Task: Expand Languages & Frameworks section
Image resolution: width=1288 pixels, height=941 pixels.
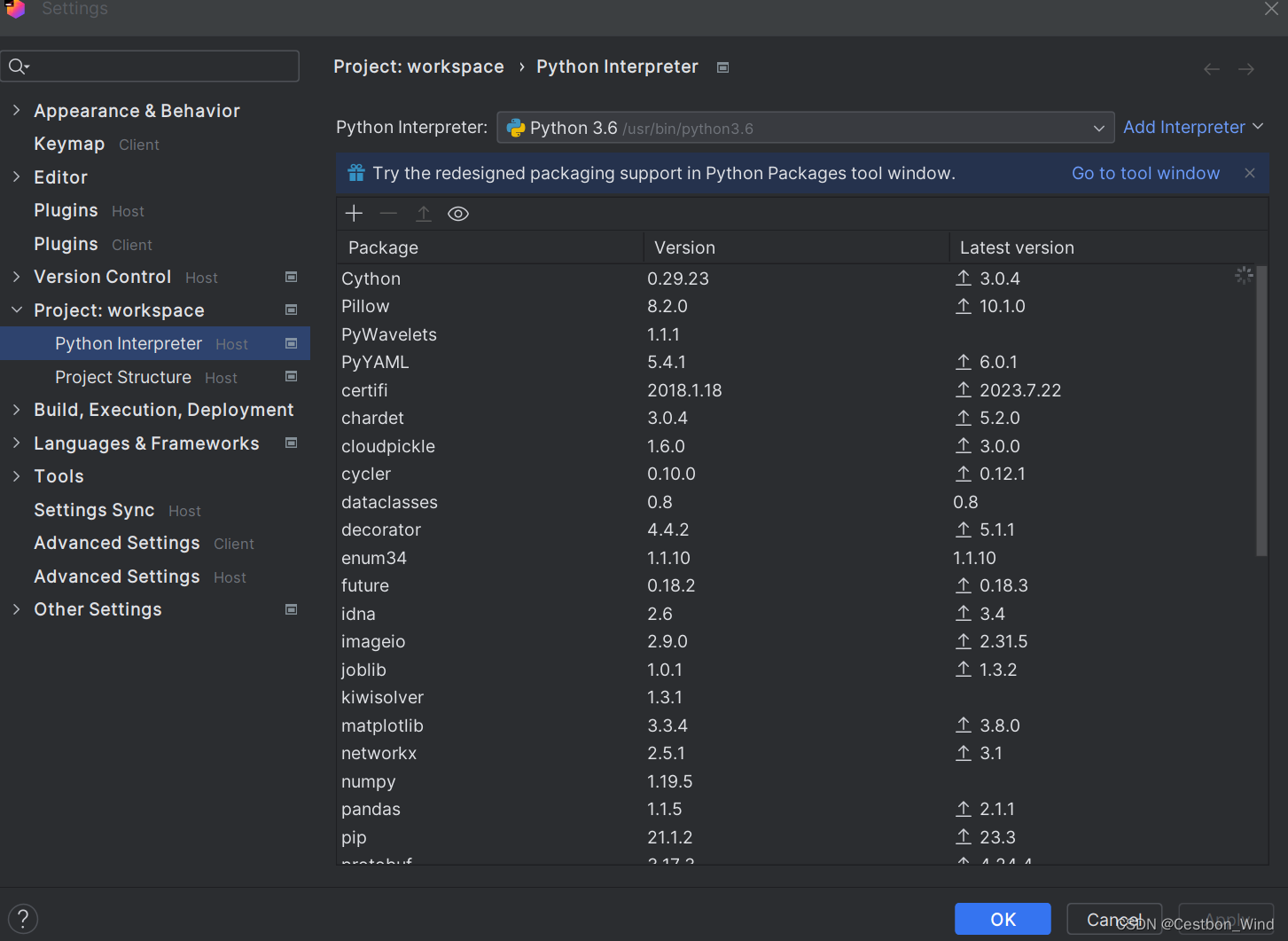Action: coord(16,443)
